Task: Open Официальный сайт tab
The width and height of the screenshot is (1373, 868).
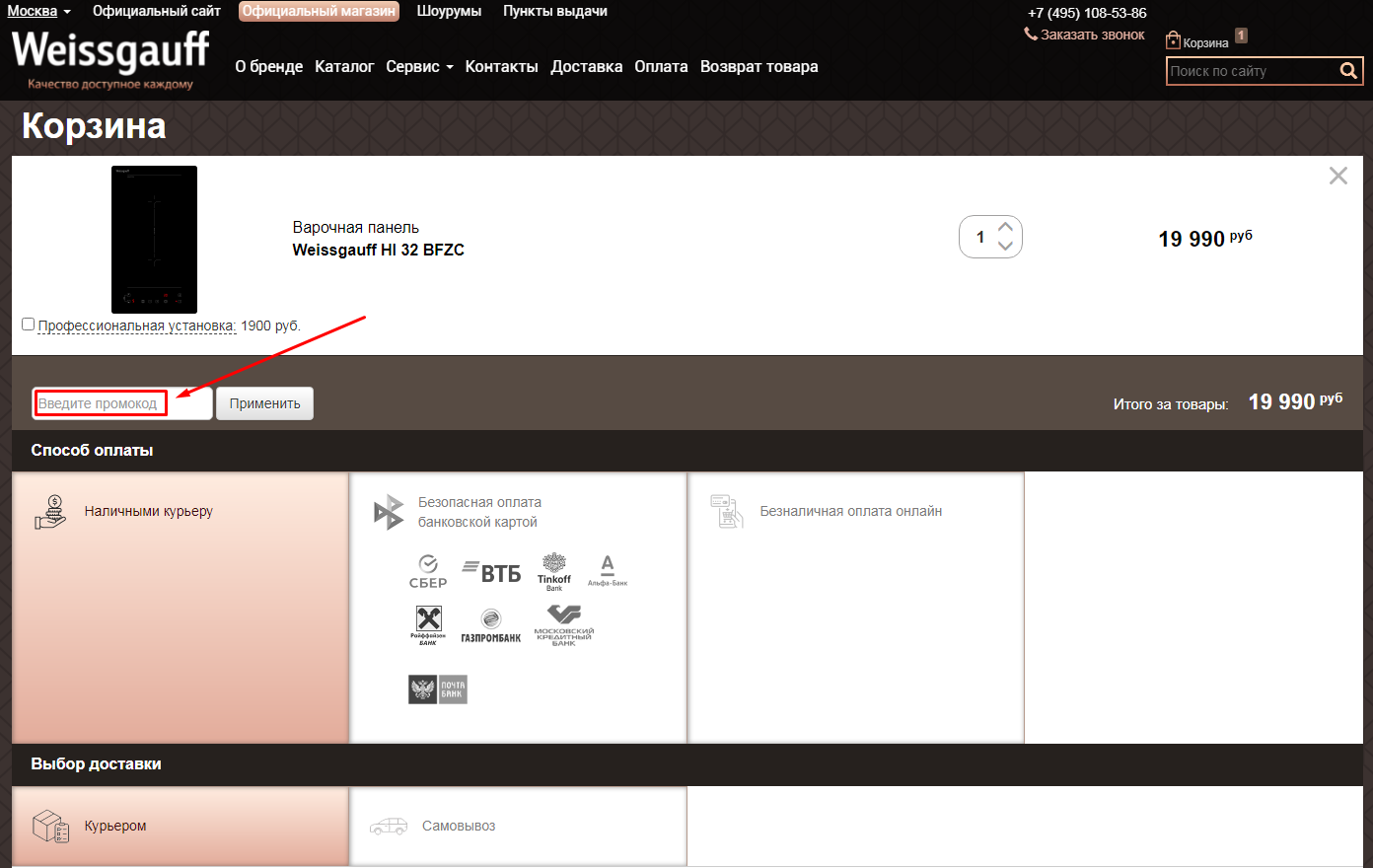Action: coord(157,12)
